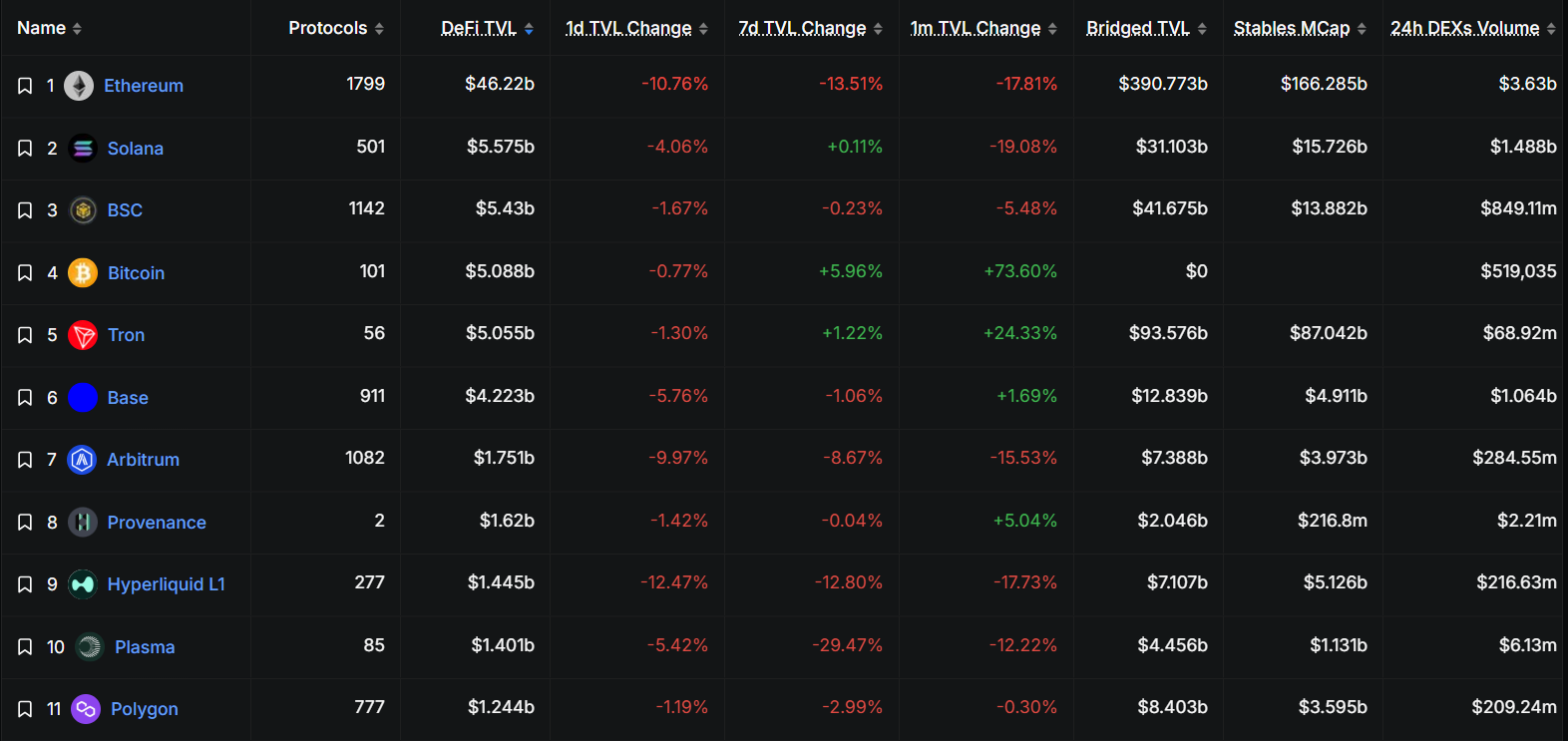Click the Solana chain logo icon
This screenshot has height=741, width=1568.
83,149
